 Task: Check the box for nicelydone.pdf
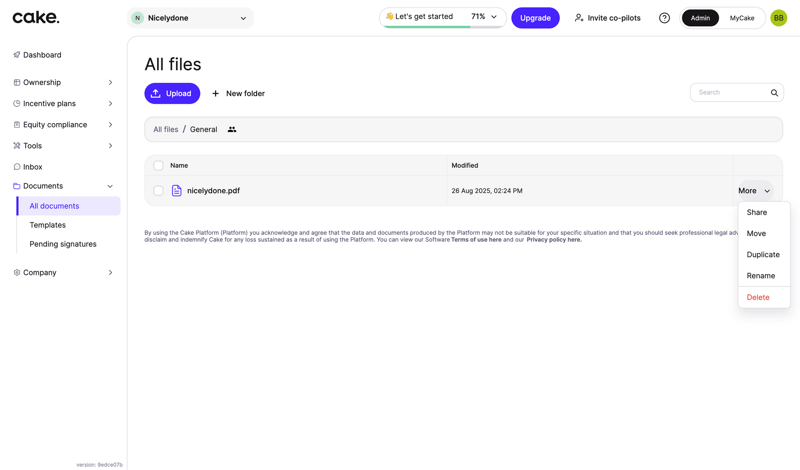coord(158,191)
